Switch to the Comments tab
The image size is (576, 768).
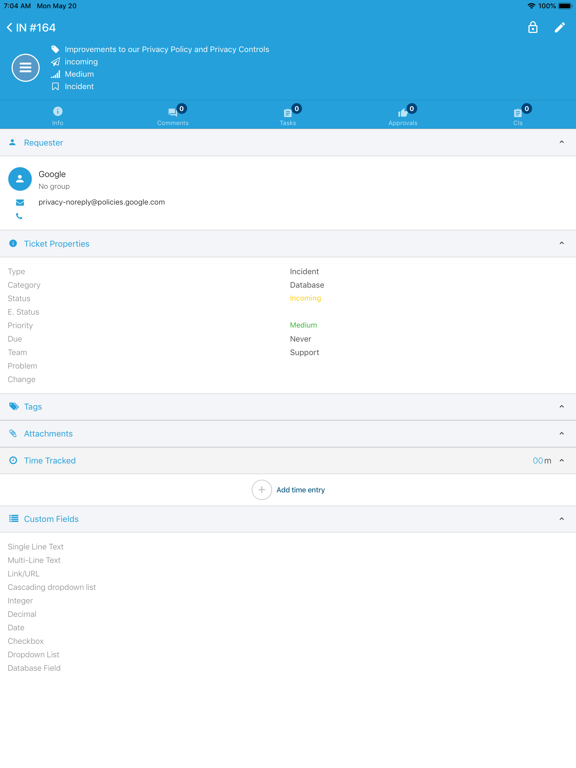click(x=172, y=116)
